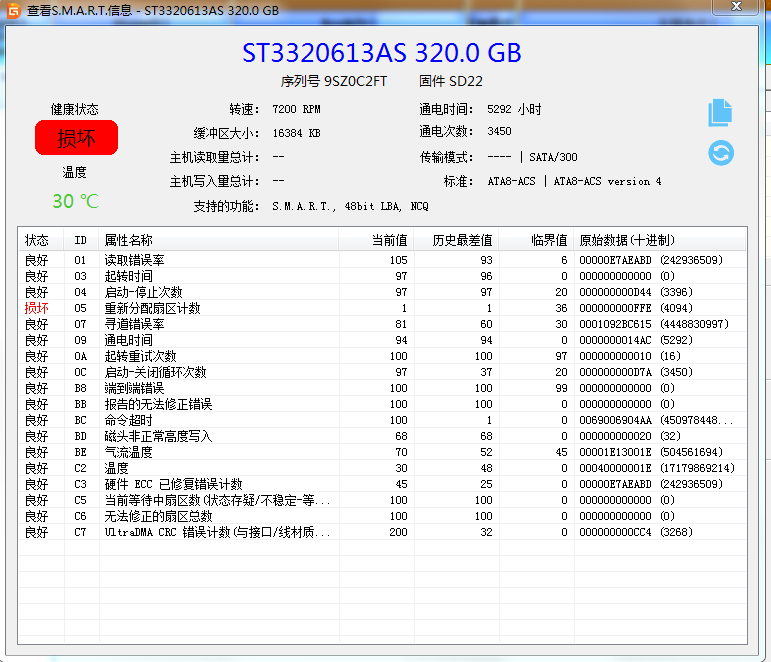Click the DiskGenius icon in title bar
Viewport: 771px width, 662px height.
13,10
